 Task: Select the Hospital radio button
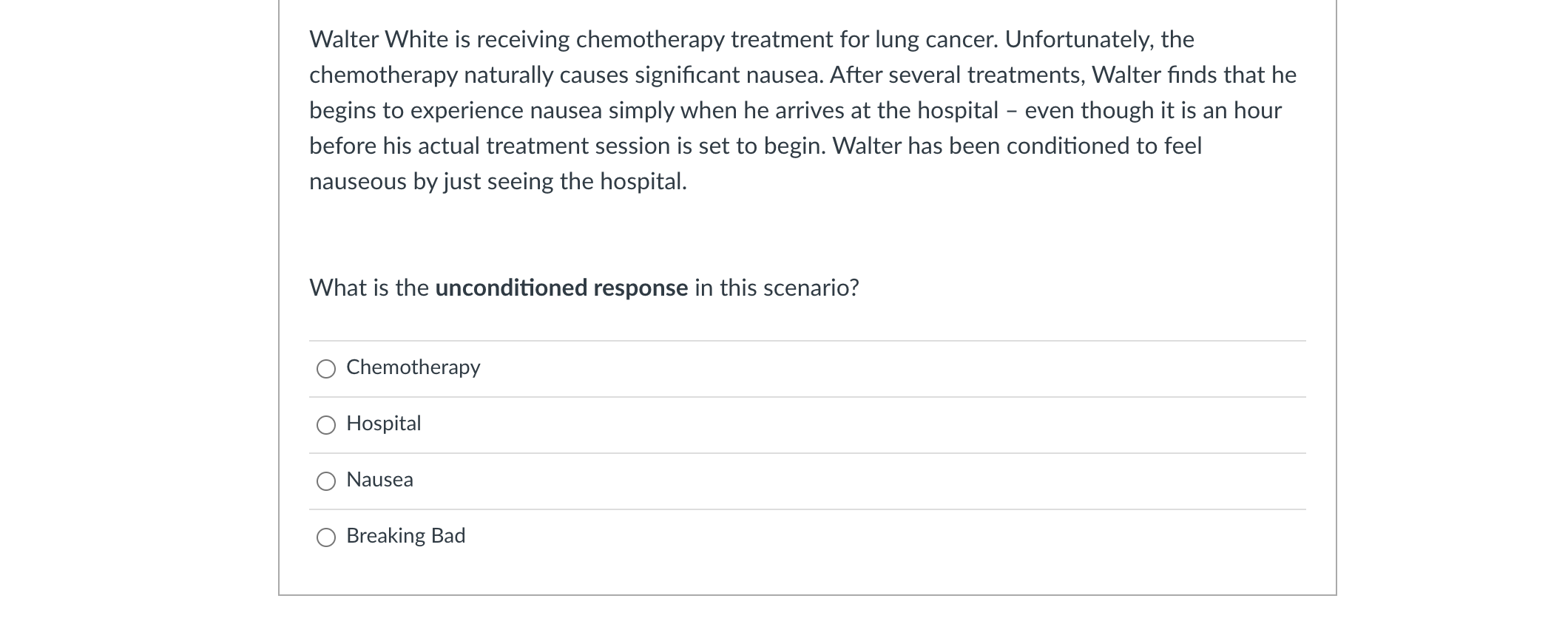(x=326, y=425)
